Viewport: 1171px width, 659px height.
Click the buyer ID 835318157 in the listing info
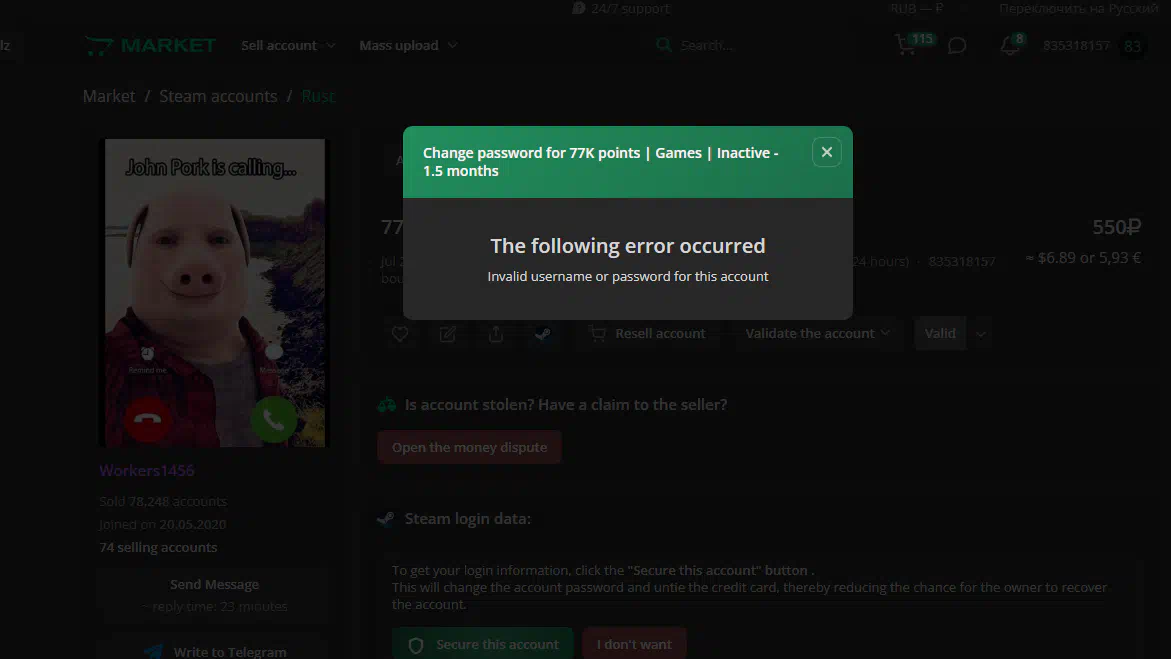[961, 262]
